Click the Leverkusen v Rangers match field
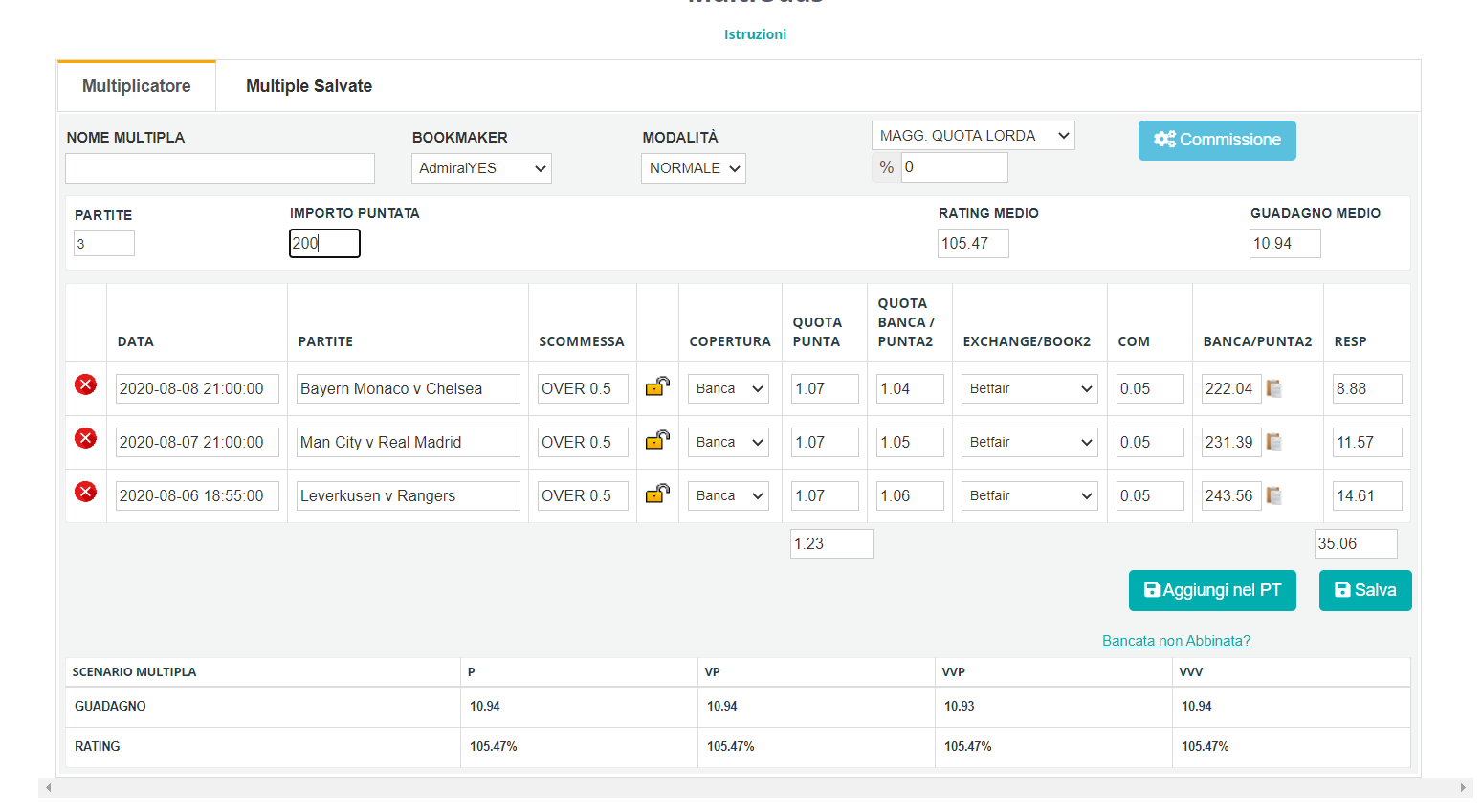This screenshot has width=1482, height=812. coord(409,495)
